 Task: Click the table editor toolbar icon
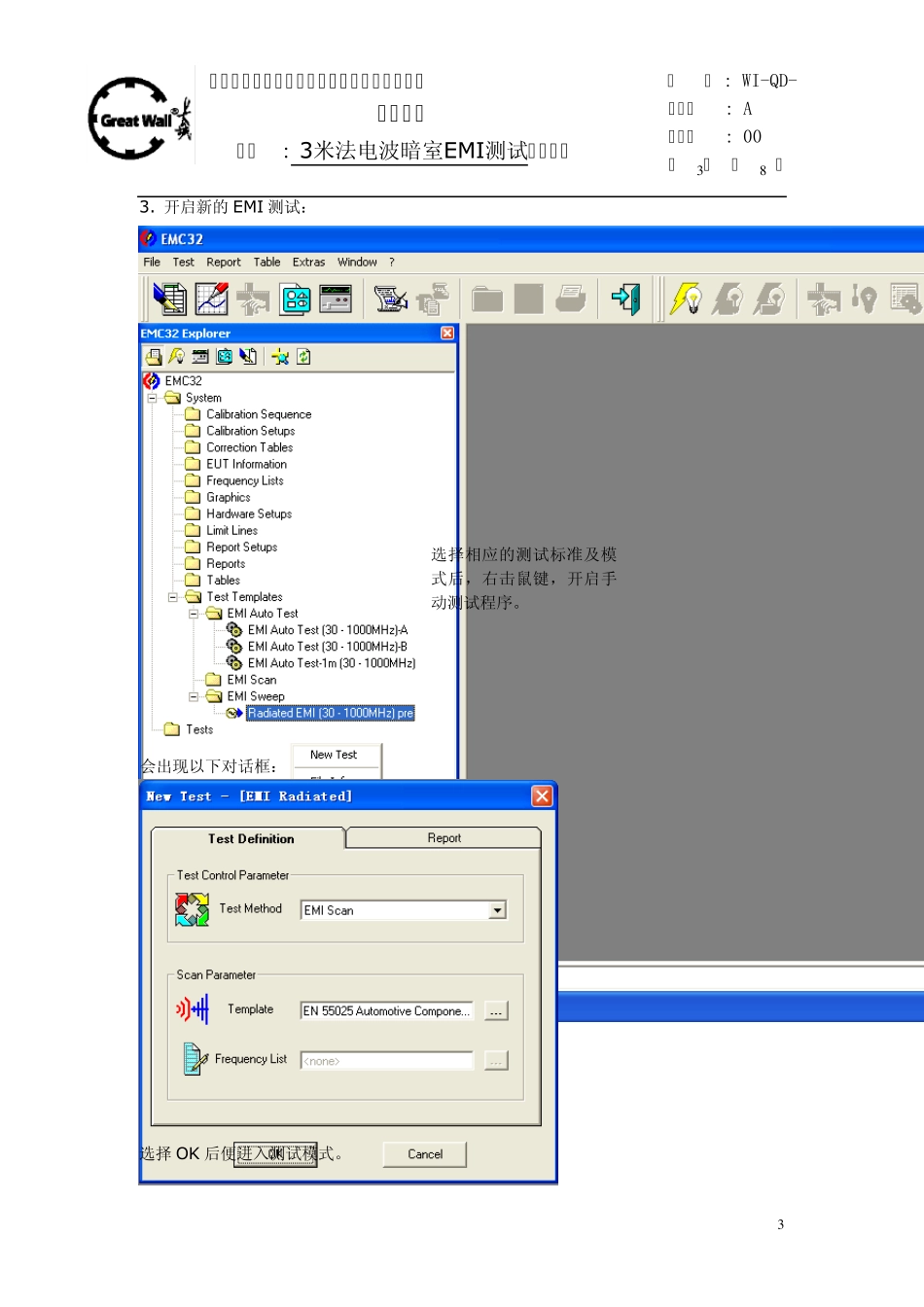pos(169,299)
